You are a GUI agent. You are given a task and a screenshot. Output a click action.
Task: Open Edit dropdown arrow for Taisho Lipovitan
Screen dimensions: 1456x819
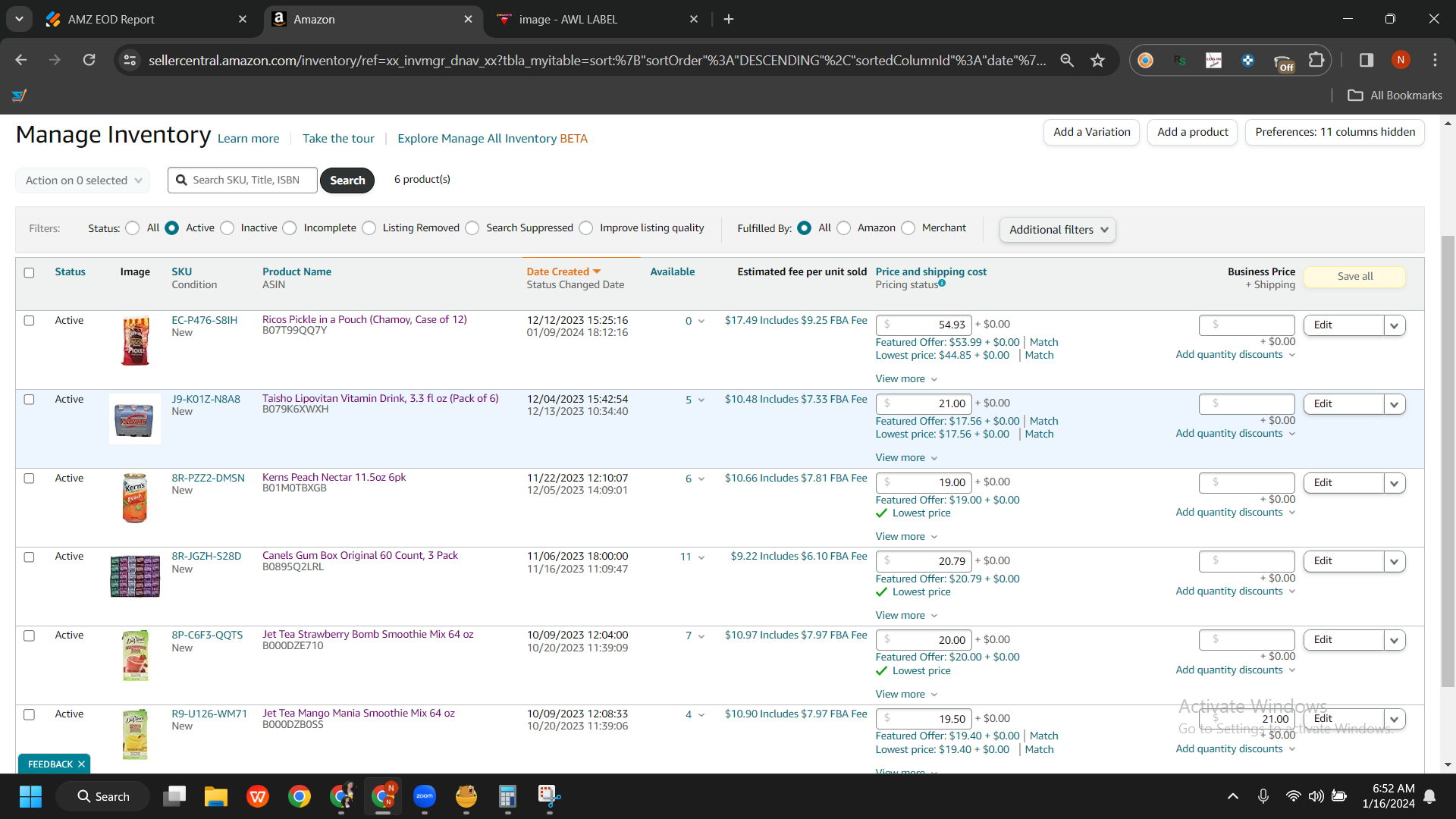(1394, 404)
